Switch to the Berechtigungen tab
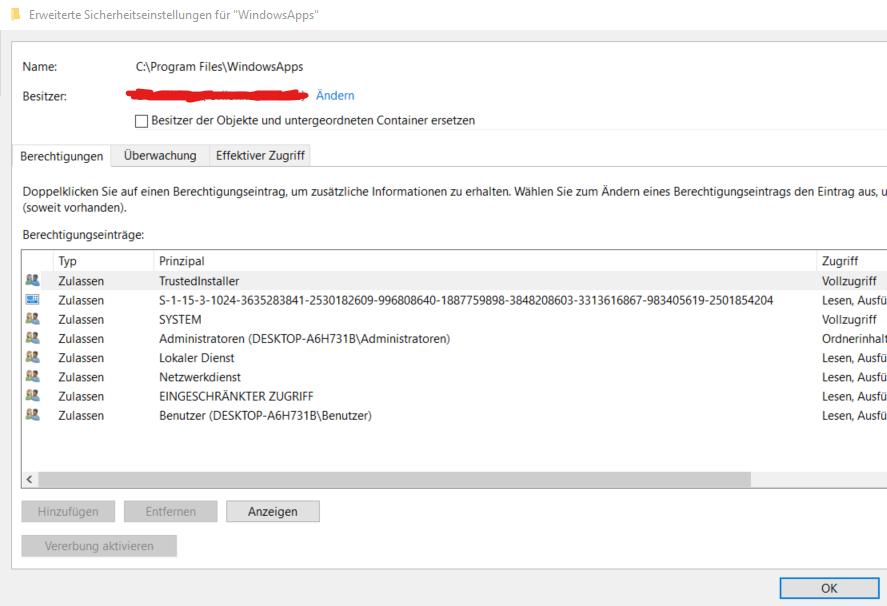Viewport: 887px width, 606px height. 62,156
